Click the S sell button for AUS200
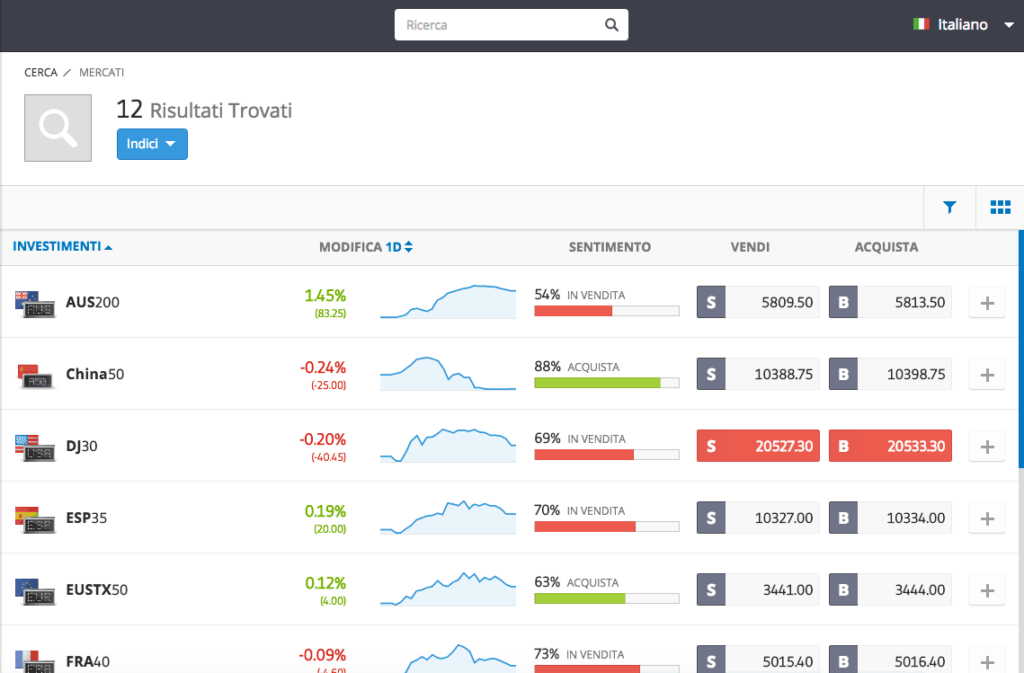The width and height of the screenshot is (1024, 673). [711, 302]
